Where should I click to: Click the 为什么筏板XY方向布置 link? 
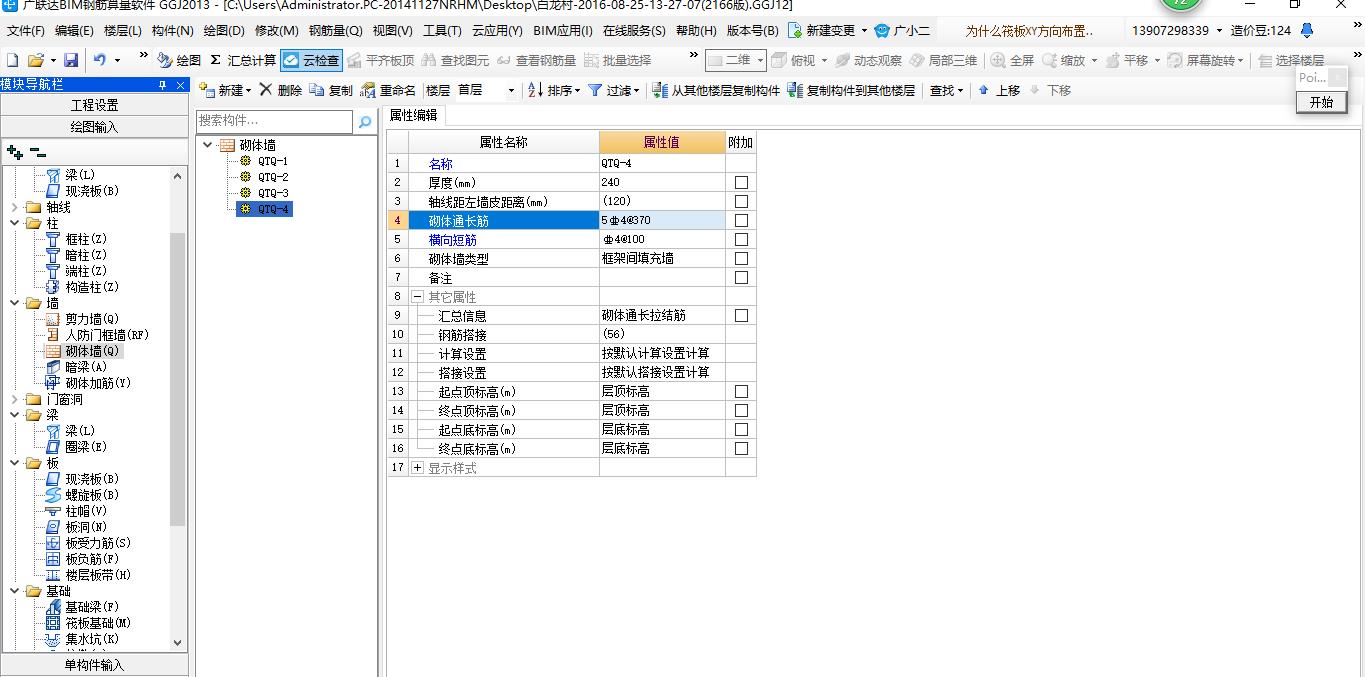coord(1029,31)
